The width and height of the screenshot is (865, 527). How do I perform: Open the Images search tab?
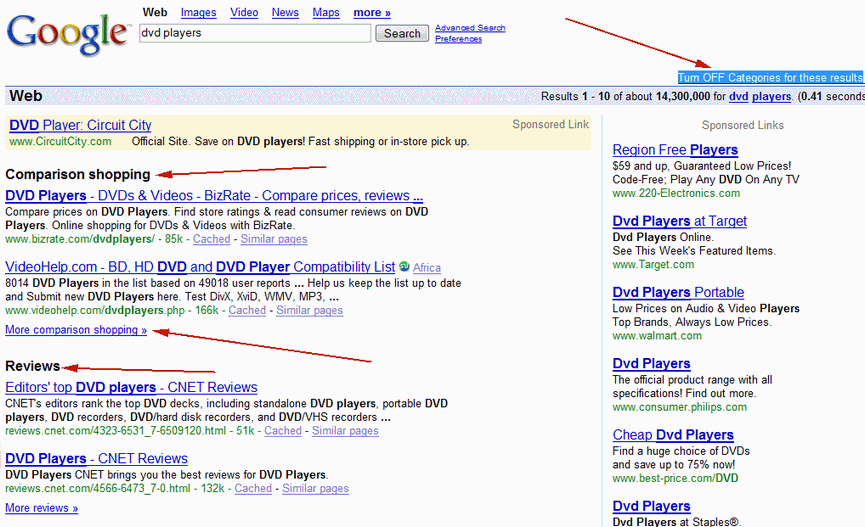[x=199, y=12]
